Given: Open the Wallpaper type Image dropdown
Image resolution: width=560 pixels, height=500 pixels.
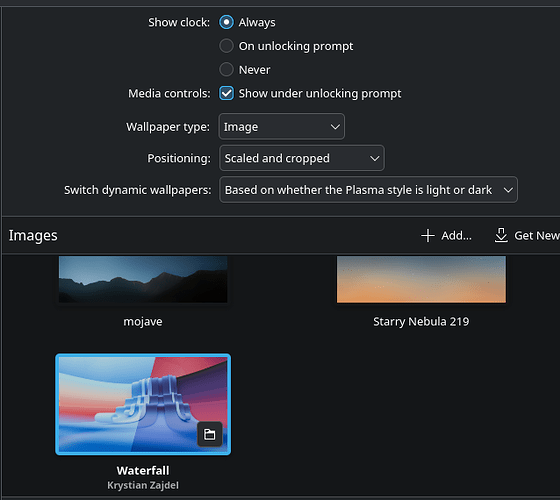Looking at the screenshot, I should point(281,126).
